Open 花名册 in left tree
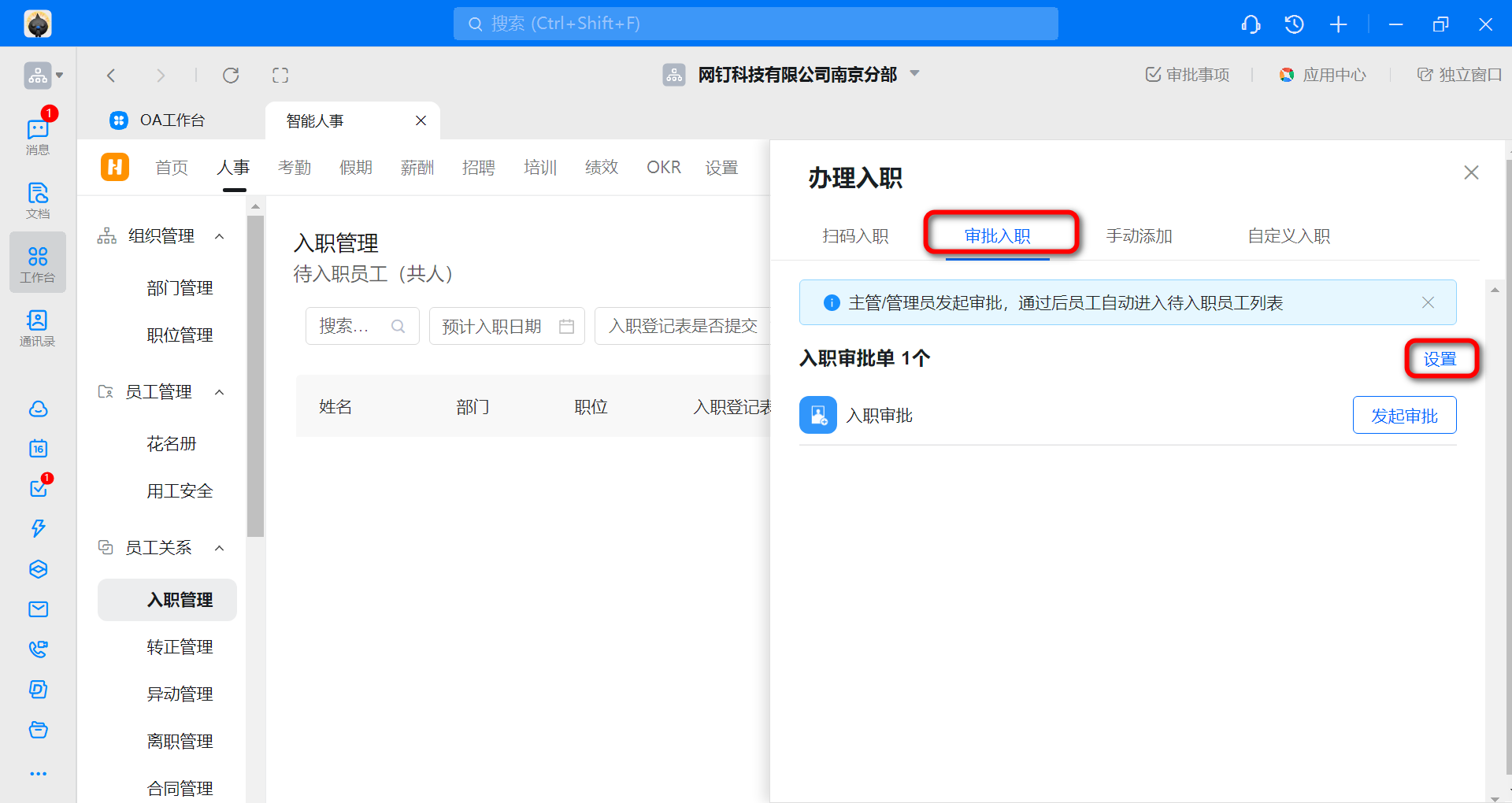This screenshot has width=1512, height=803. click(x=171, y=444)
